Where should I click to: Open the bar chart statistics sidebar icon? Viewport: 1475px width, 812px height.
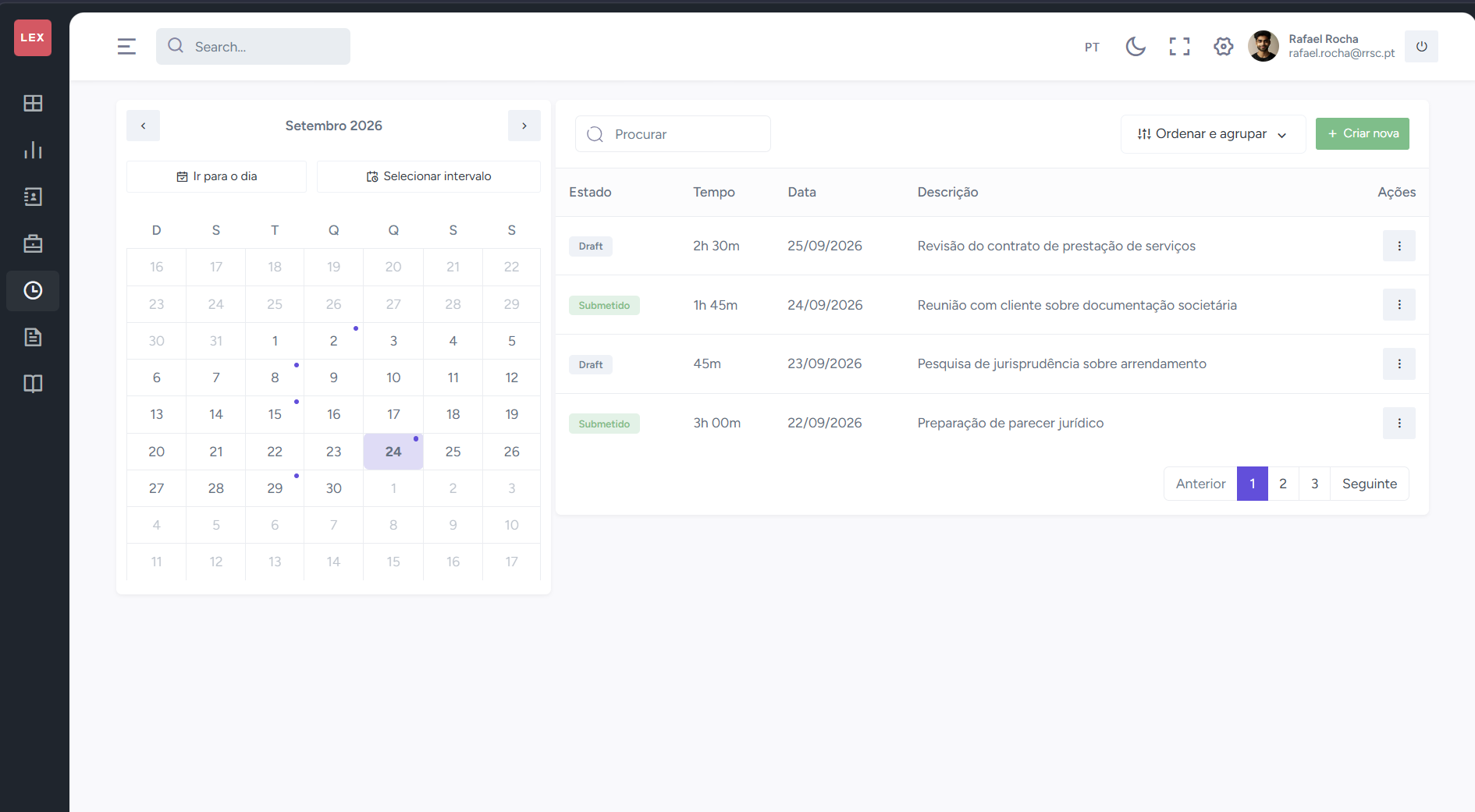(33, 150)
